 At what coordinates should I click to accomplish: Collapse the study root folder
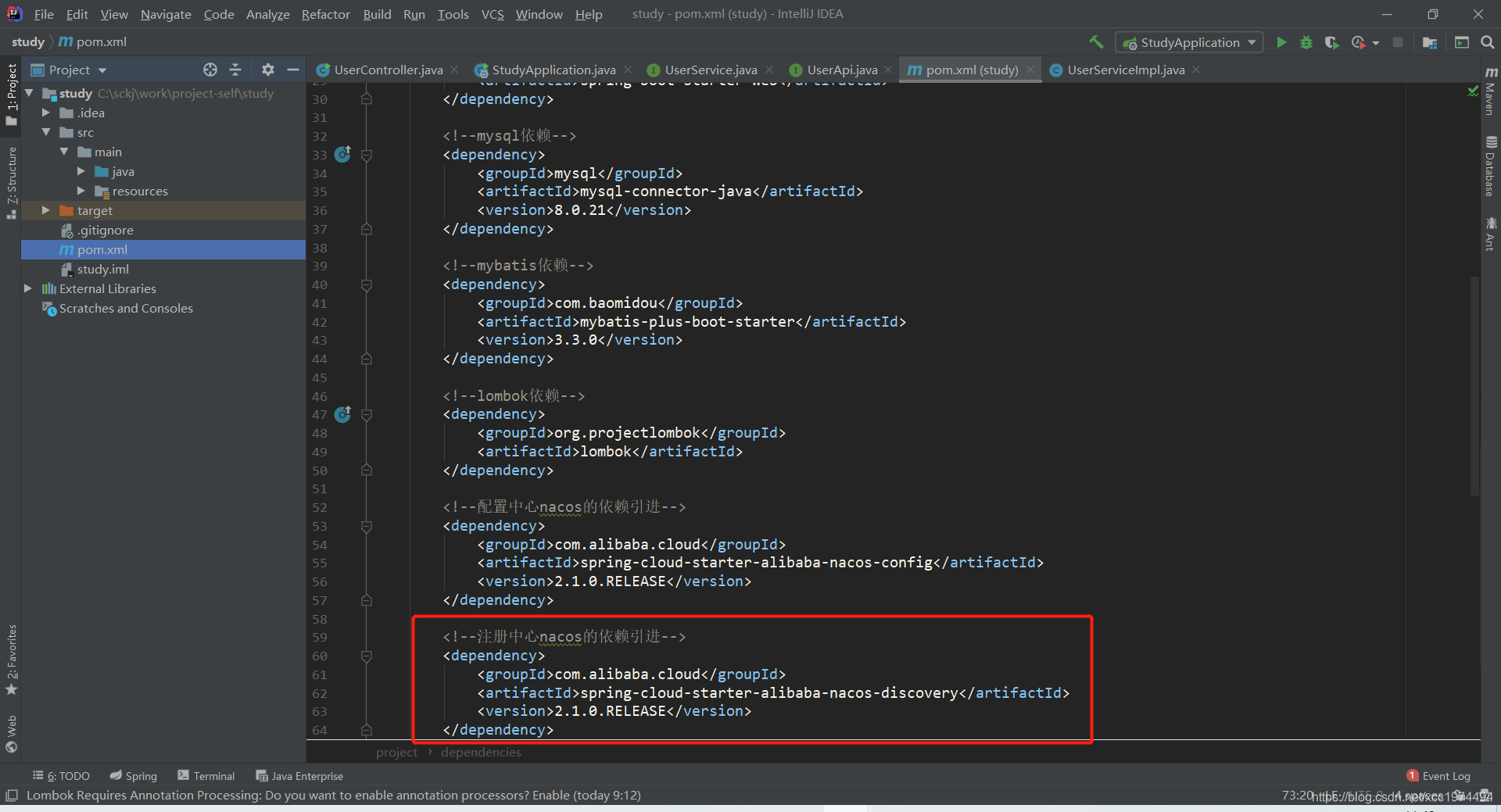point(29,93)
